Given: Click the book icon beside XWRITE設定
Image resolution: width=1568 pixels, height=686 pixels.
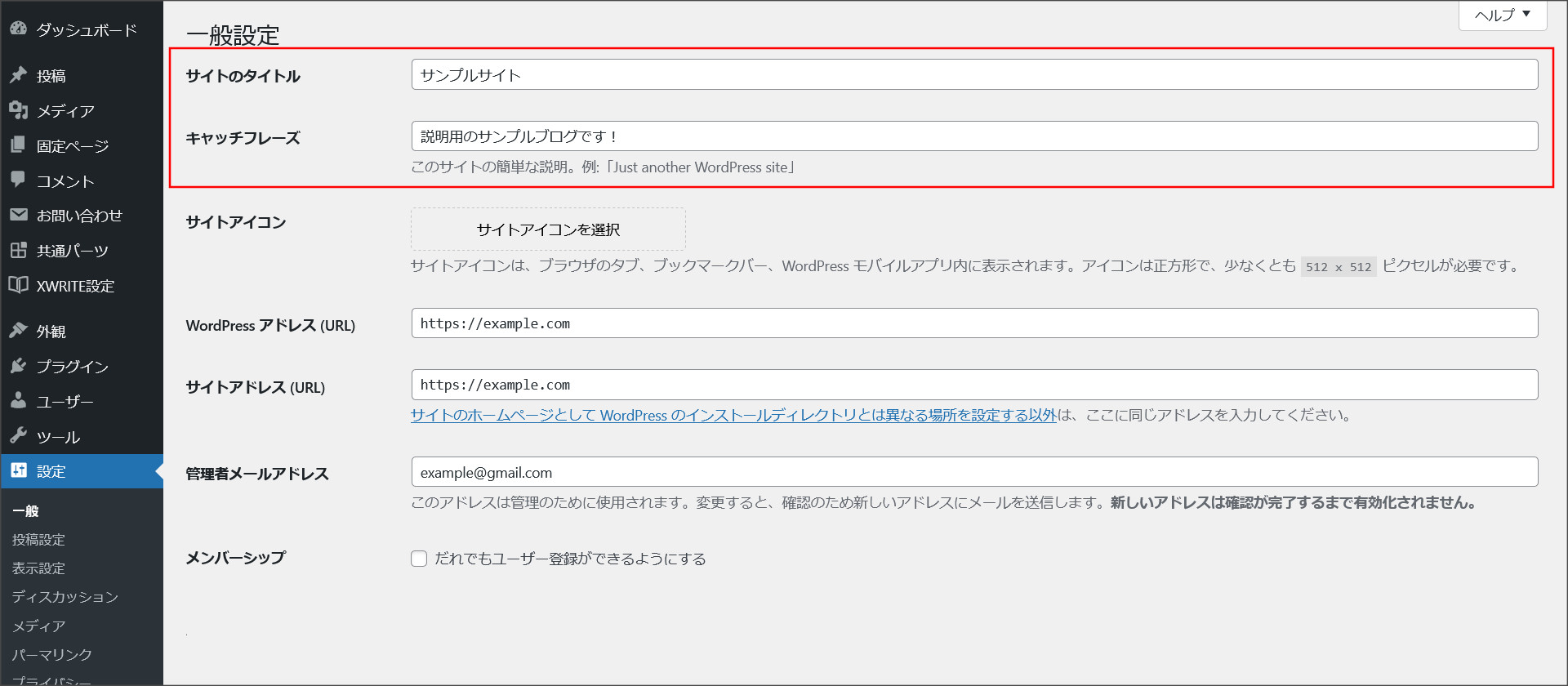Looking at the screenshot, I should click(18, 285).
